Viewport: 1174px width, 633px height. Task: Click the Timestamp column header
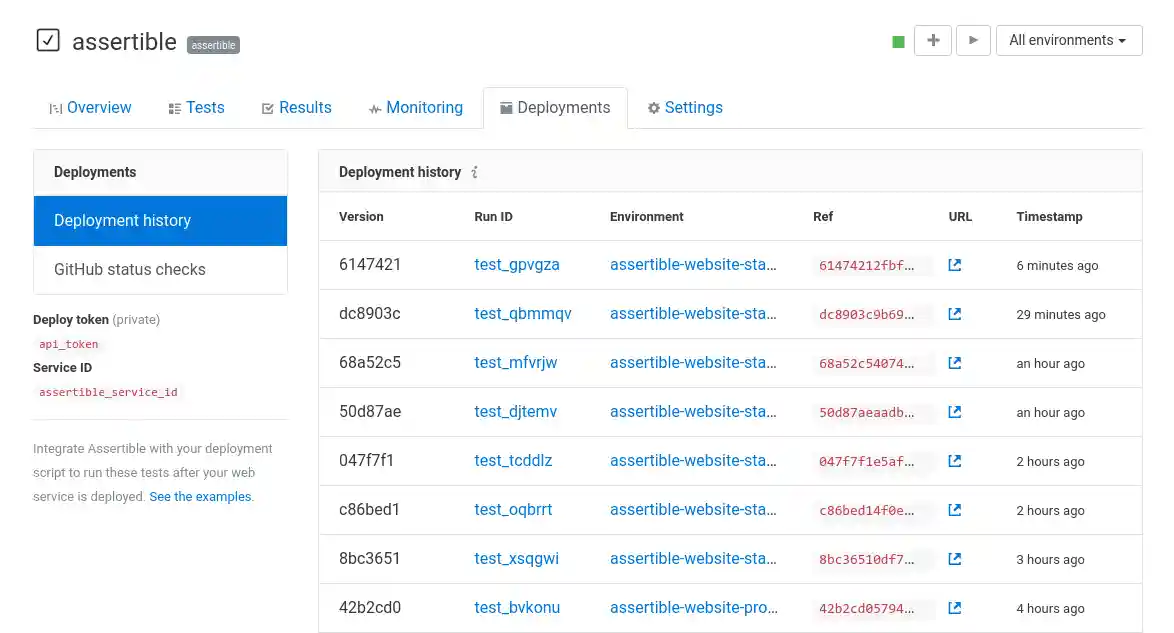(1049, 216)
